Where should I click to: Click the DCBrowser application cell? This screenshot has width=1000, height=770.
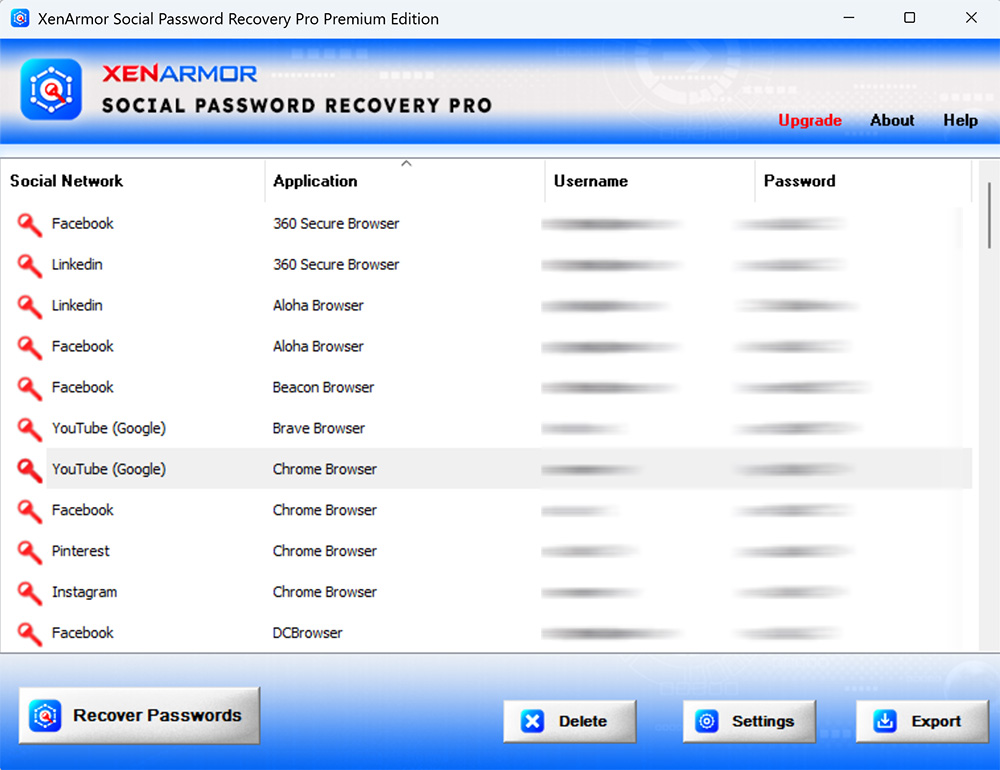[x=307, y=633]
